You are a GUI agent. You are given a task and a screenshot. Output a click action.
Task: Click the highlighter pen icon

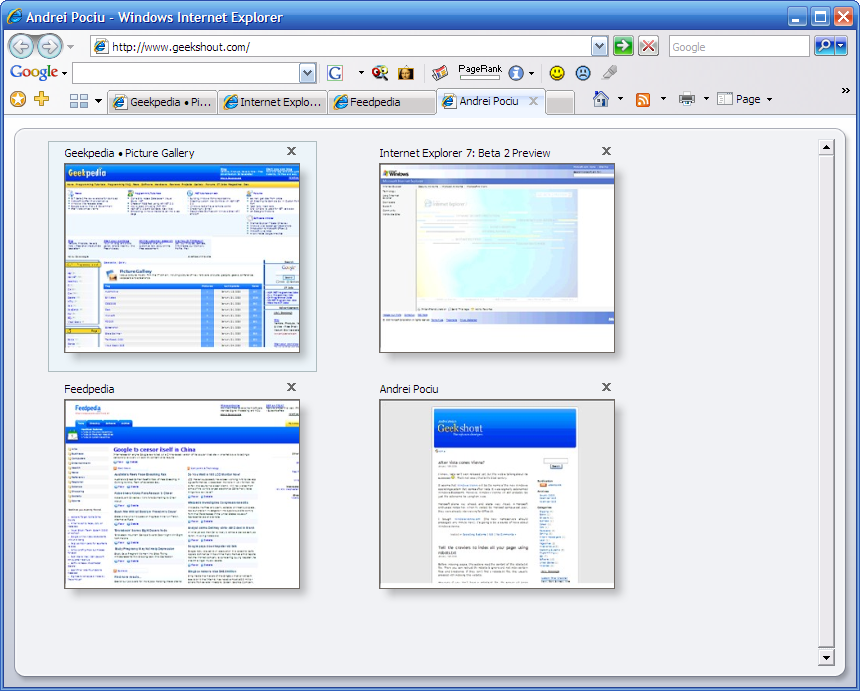tap(609, 72)
